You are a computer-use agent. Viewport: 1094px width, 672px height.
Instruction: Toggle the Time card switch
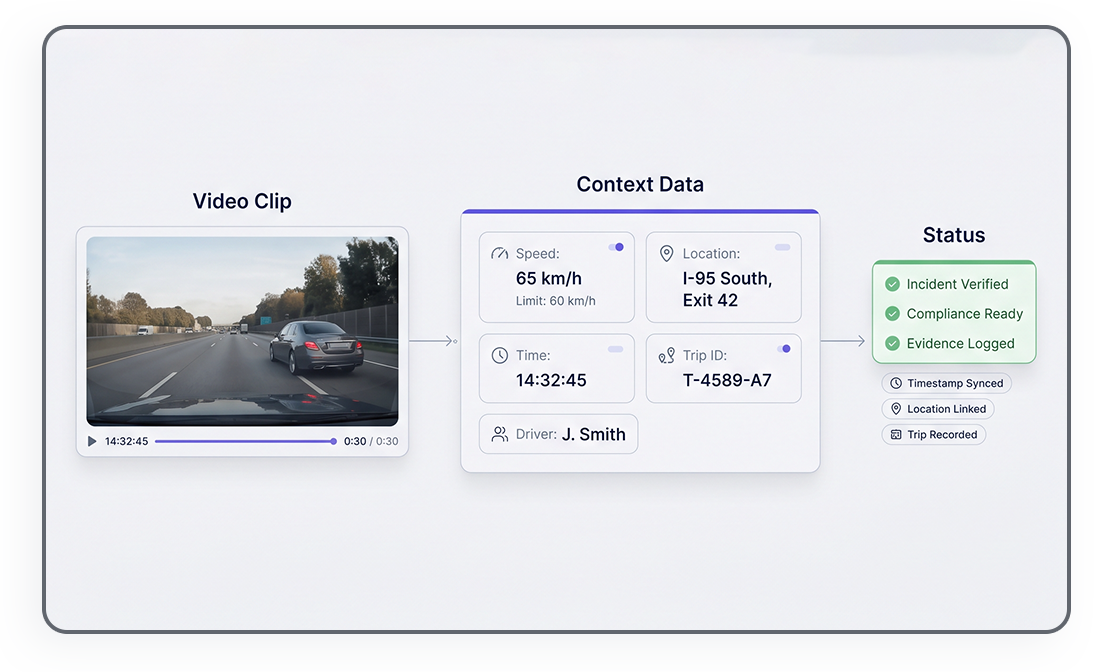tap(615, 349)
